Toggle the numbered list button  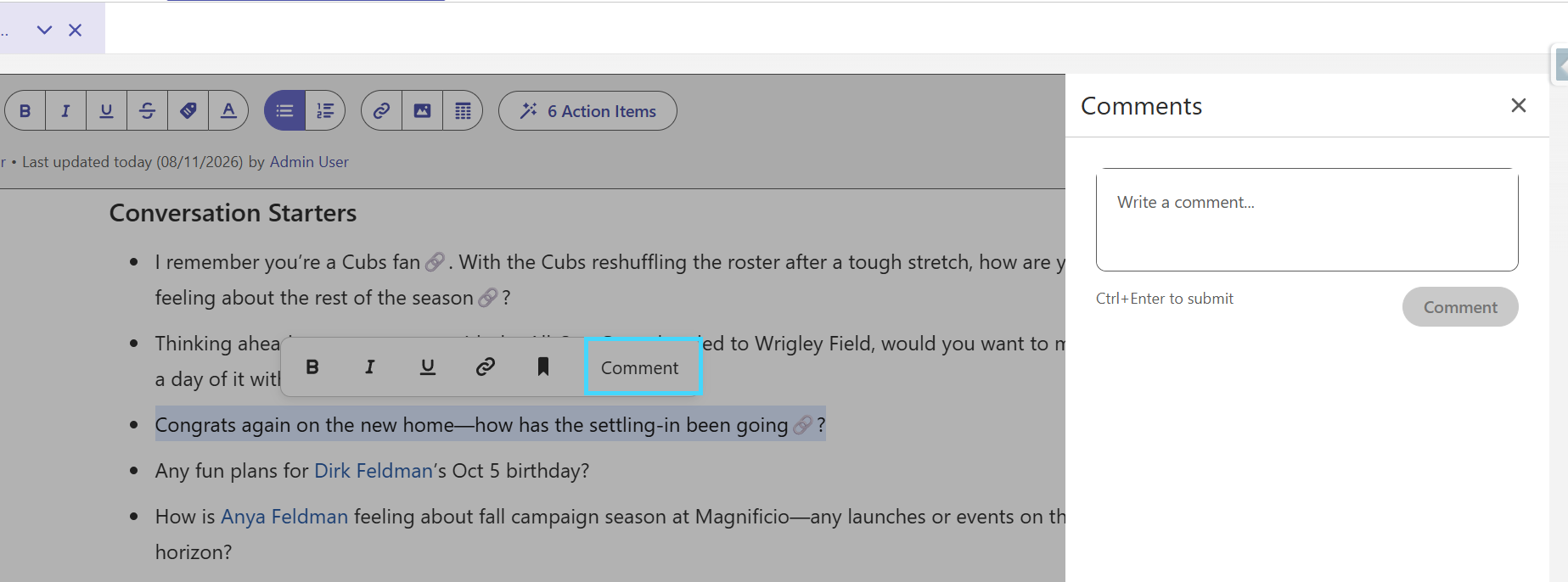(x=325, y=111)
